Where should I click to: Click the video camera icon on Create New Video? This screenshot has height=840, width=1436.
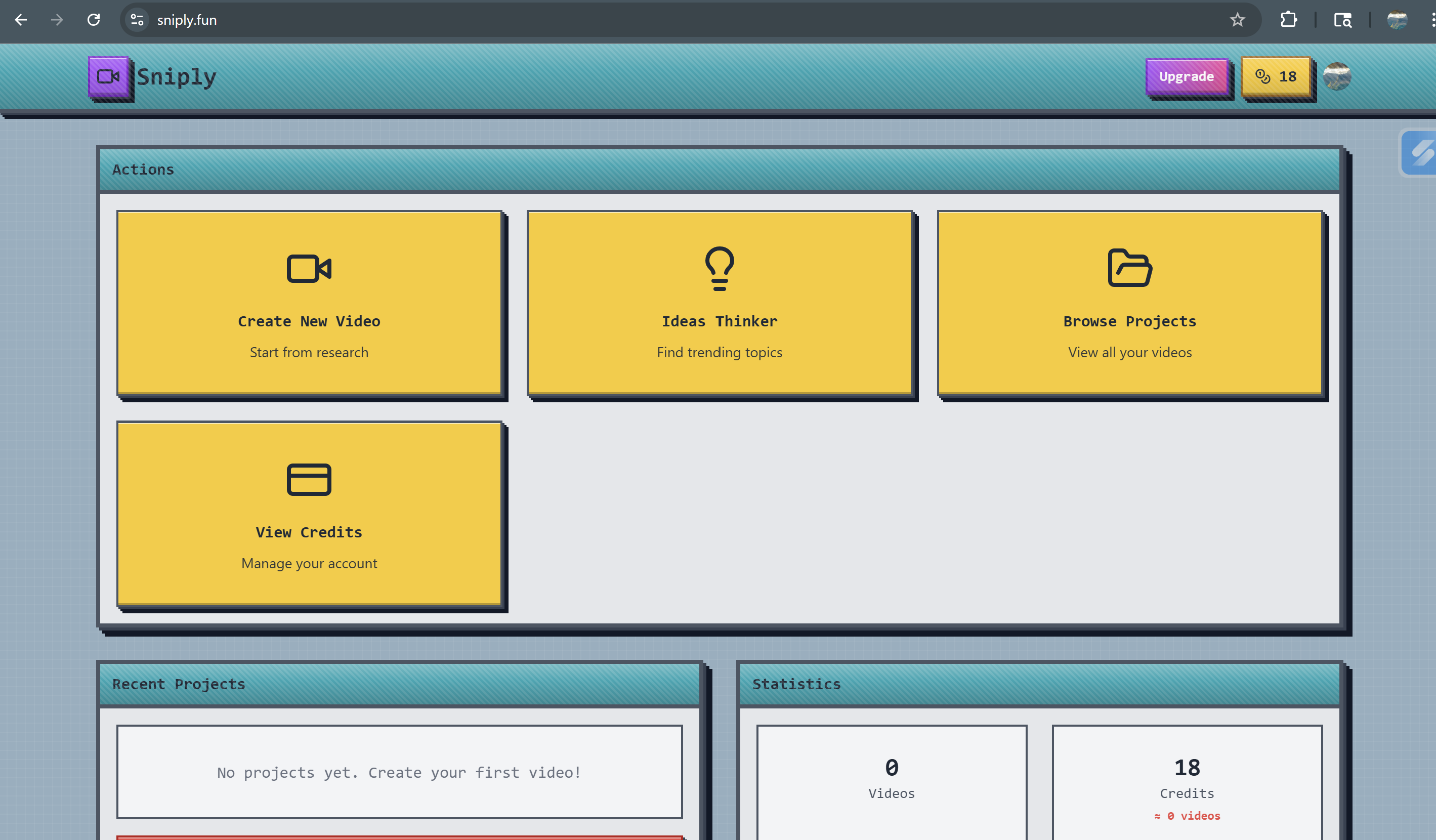[309, 268]
